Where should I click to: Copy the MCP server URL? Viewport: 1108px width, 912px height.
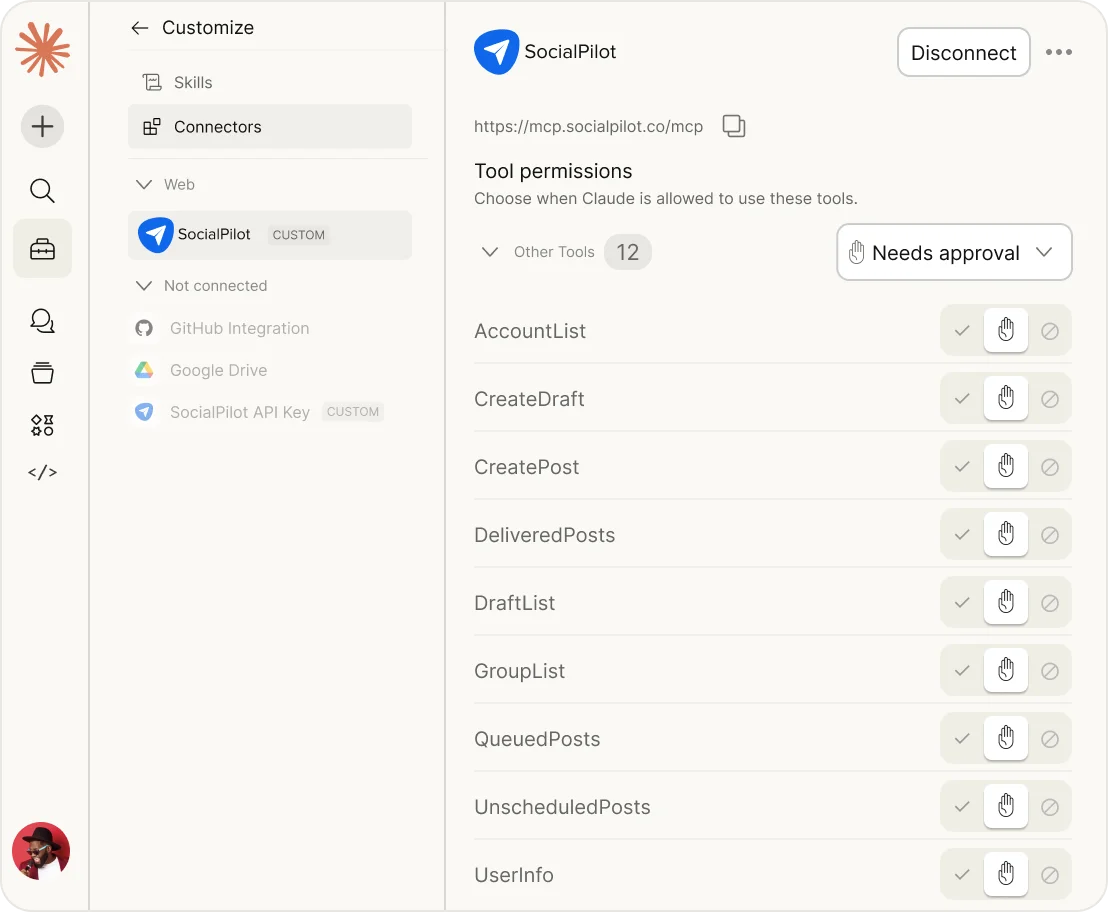[x=734, y=126]
